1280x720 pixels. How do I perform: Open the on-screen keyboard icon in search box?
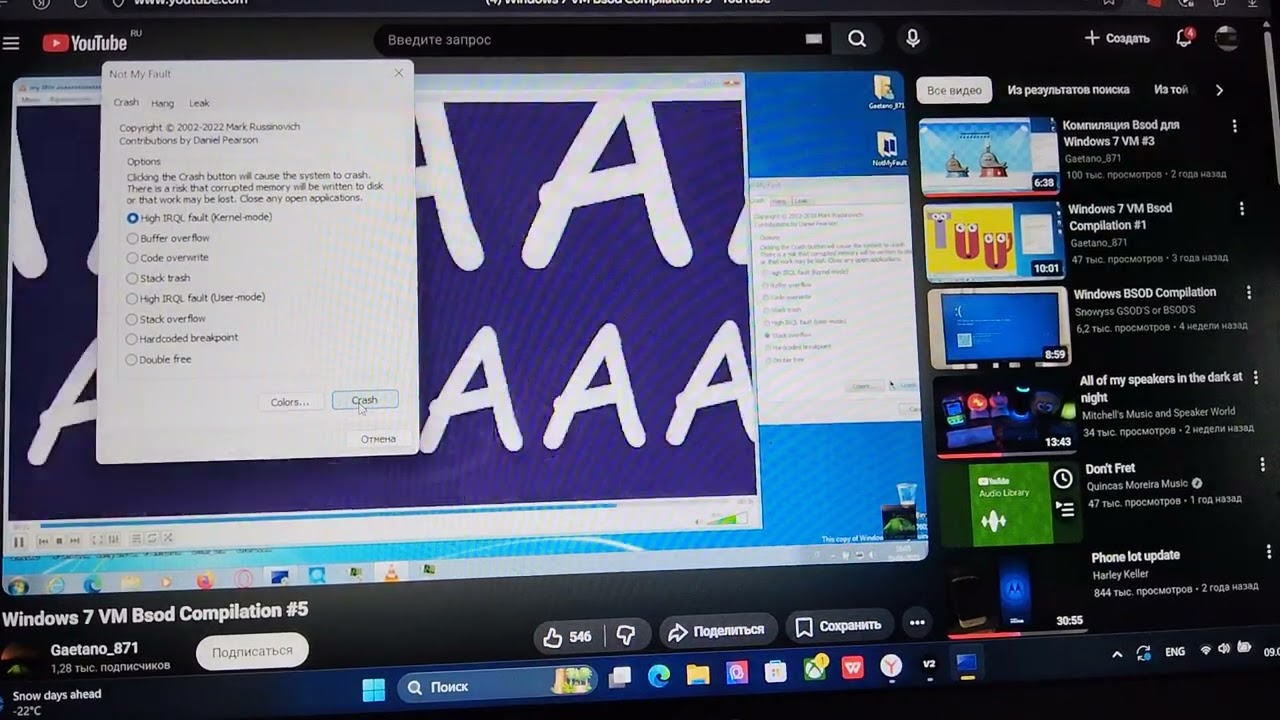814,39
